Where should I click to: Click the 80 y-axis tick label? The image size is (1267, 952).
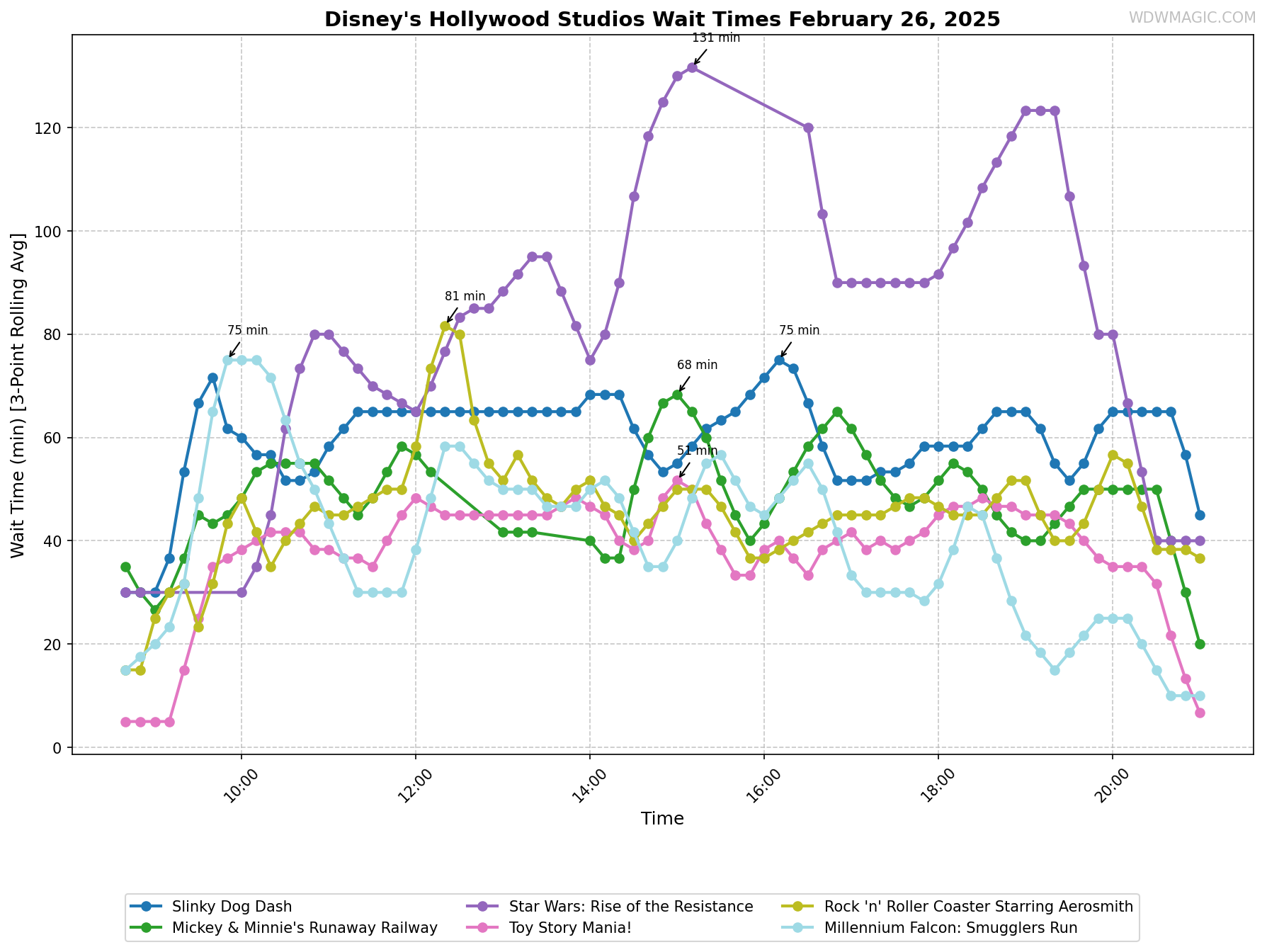54,334
